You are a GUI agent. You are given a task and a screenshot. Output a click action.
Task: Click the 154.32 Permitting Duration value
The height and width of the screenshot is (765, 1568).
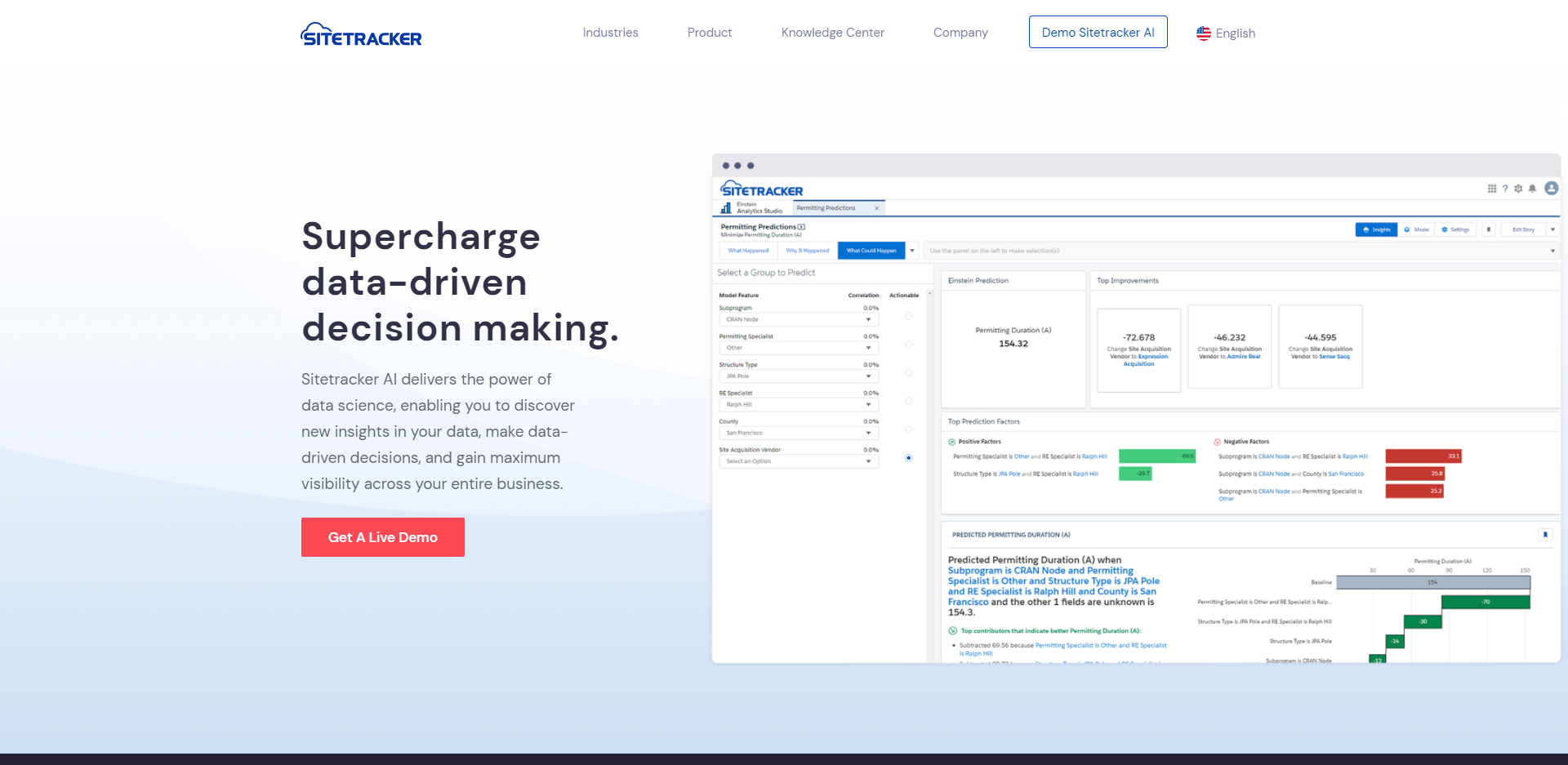click(1013, 344)
